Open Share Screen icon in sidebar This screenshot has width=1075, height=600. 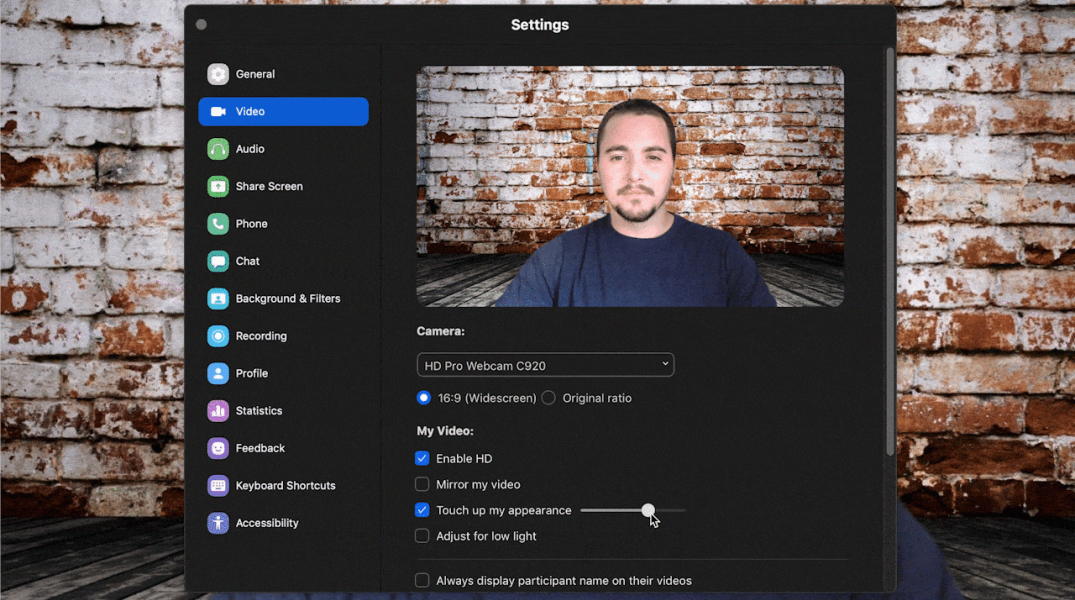point(218,186)
